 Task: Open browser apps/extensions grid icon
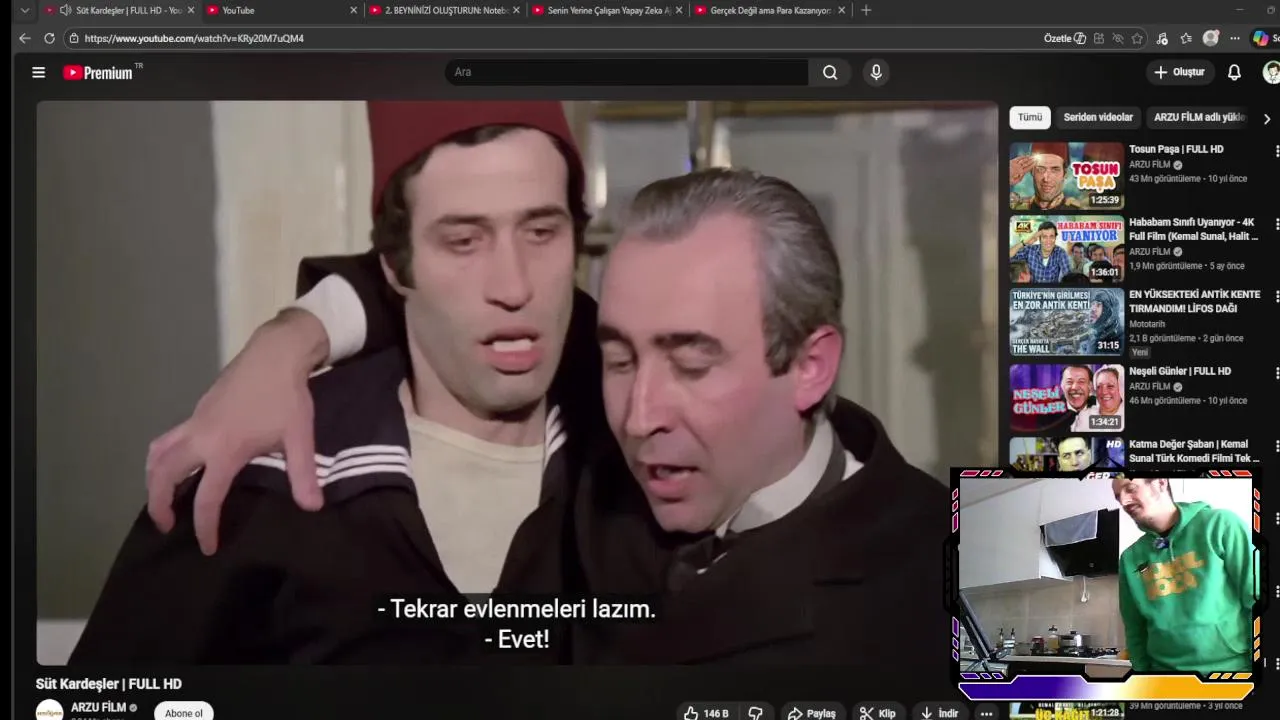pyautogui.click(x=1099, y=38)
